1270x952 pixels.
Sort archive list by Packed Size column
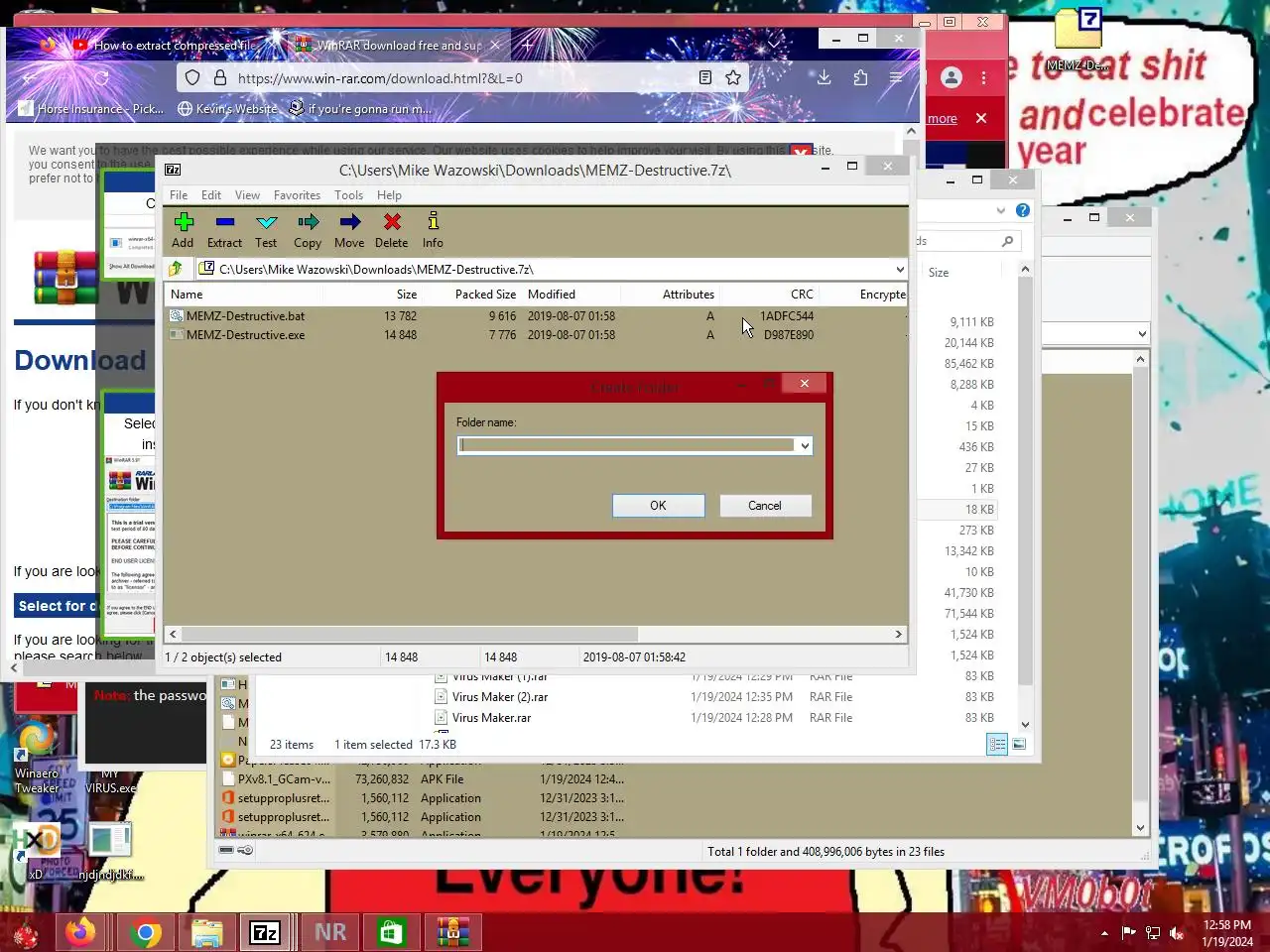485,295
